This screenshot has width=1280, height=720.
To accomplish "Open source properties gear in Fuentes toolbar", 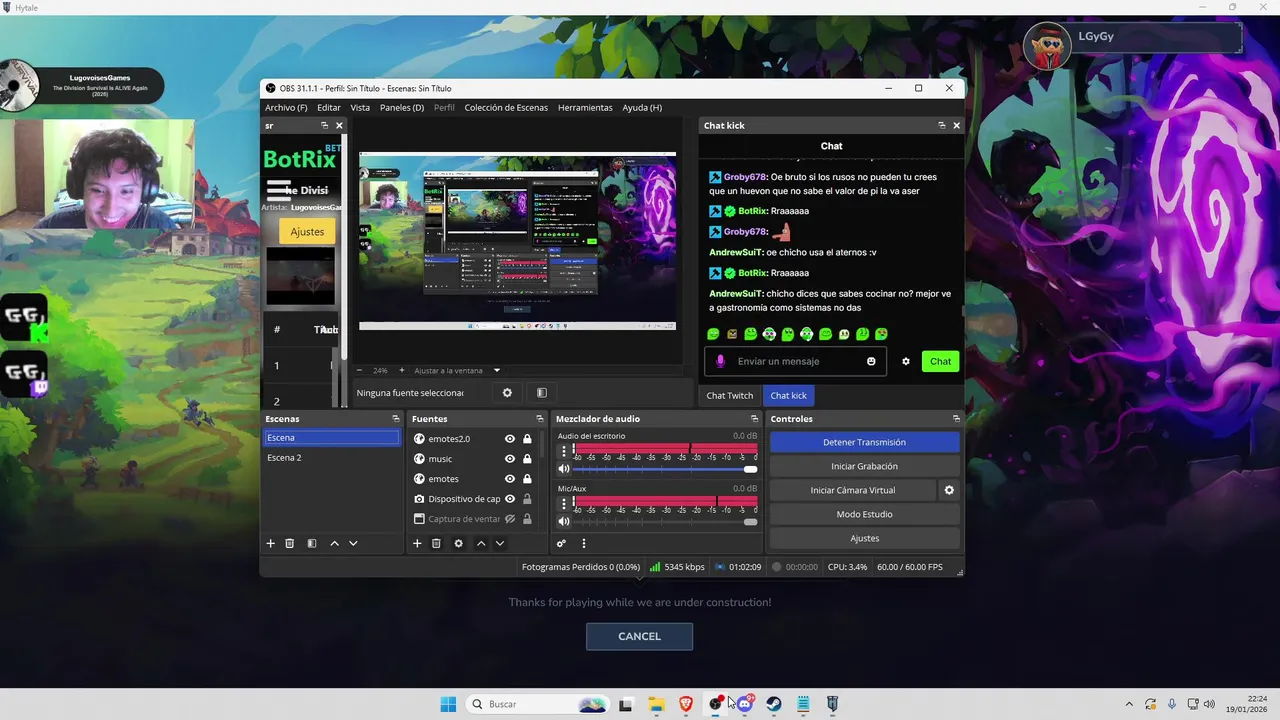I will click(x=458, y=543).
